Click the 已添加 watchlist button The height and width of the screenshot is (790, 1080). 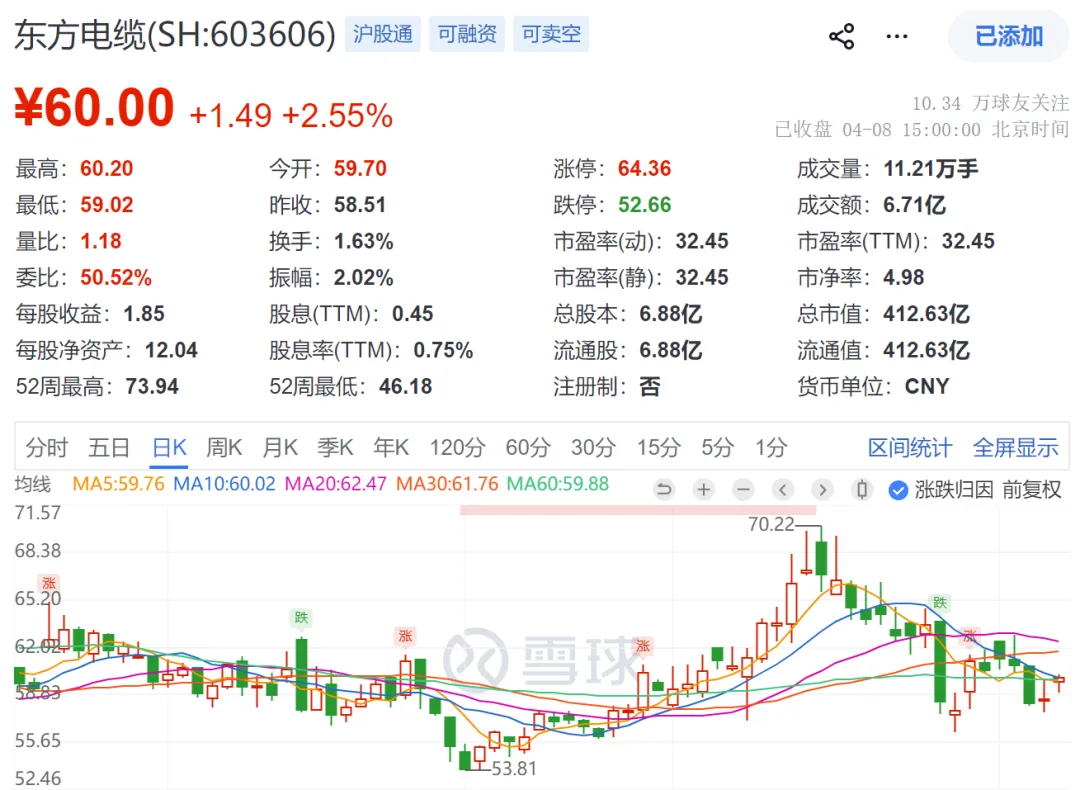click(1009, 36)
